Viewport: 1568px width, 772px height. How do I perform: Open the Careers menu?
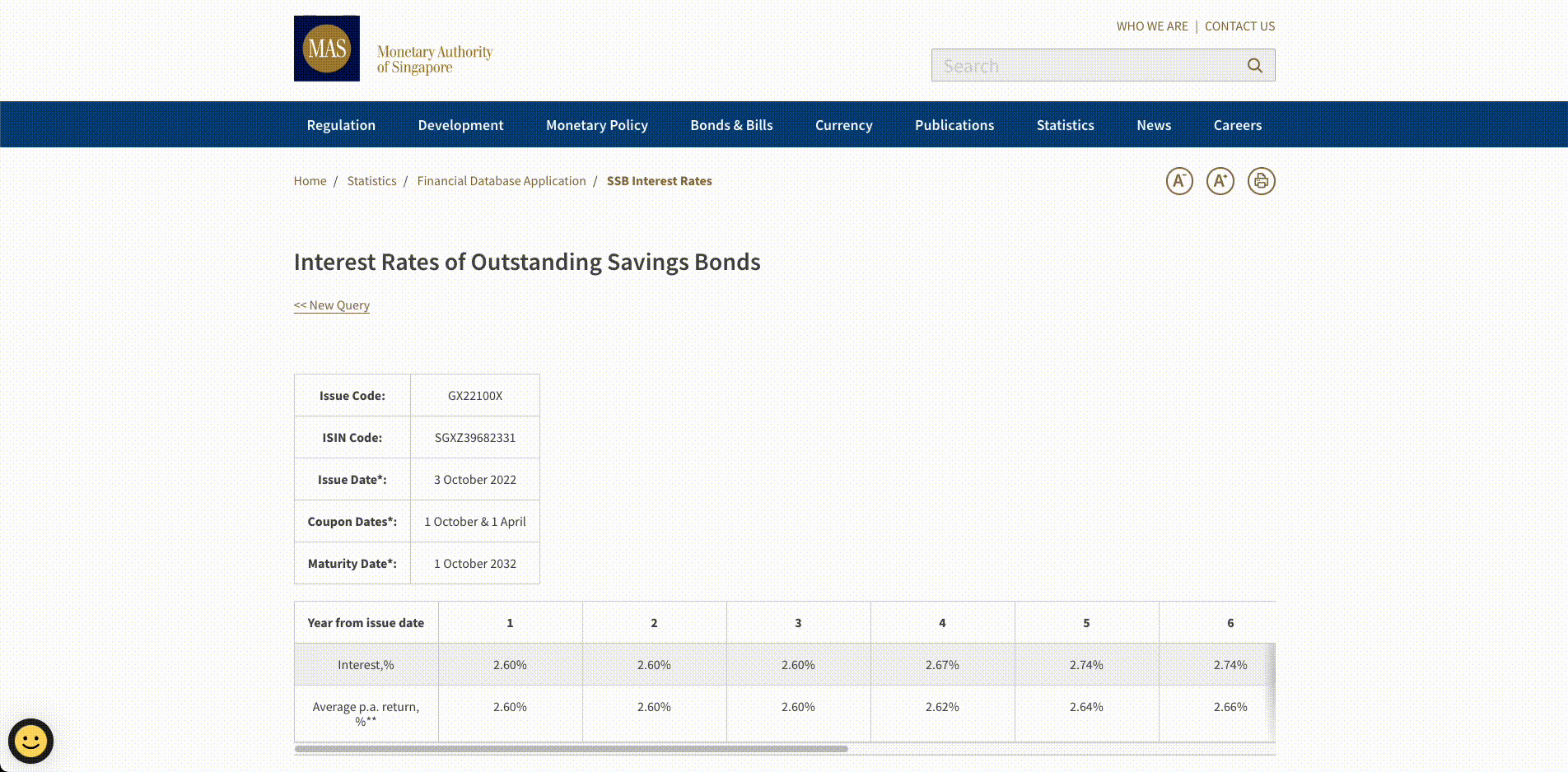(1238, 125)
